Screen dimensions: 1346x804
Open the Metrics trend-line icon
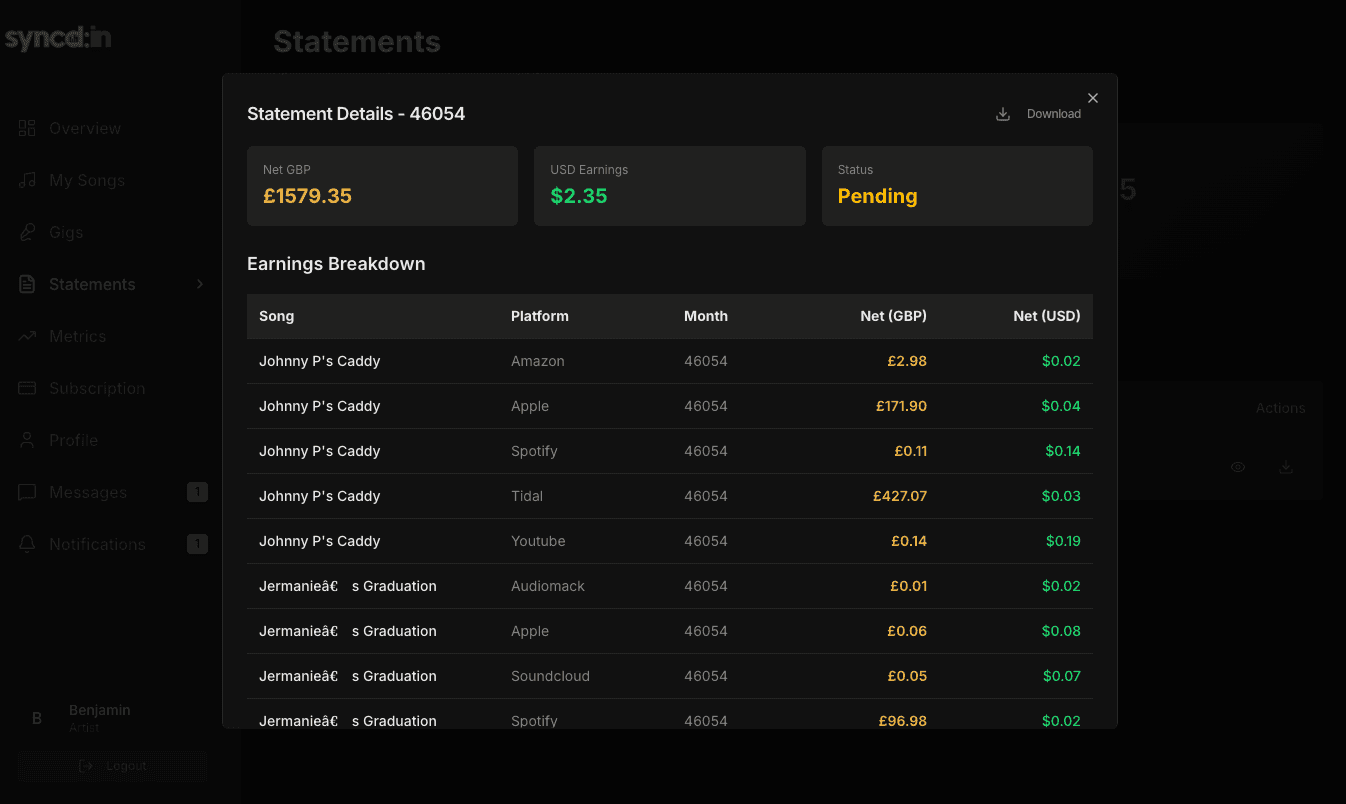[x=27, y=336]
